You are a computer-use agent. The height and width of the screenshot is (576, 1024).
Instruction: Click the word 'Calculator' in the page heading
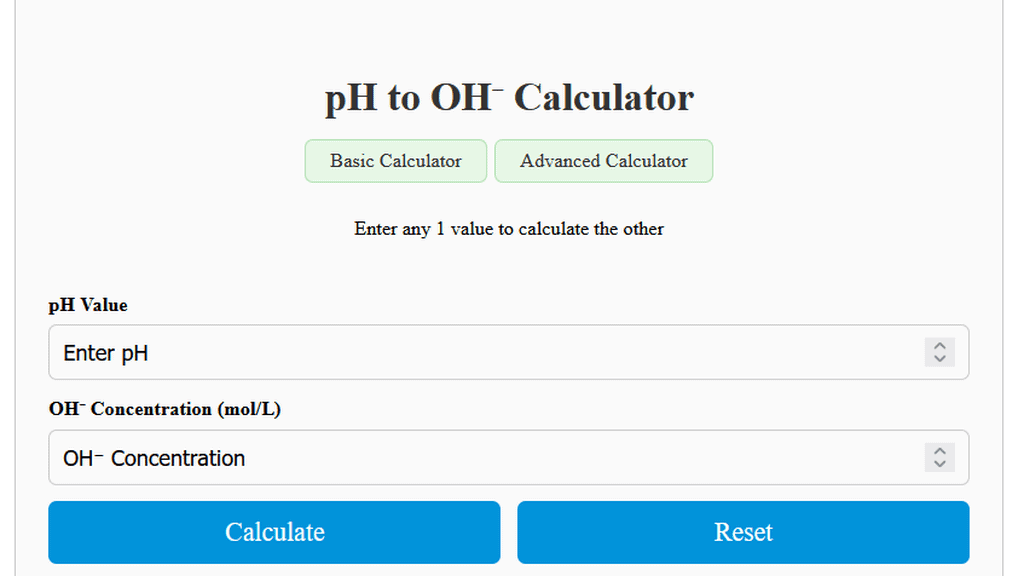point(604,98)
